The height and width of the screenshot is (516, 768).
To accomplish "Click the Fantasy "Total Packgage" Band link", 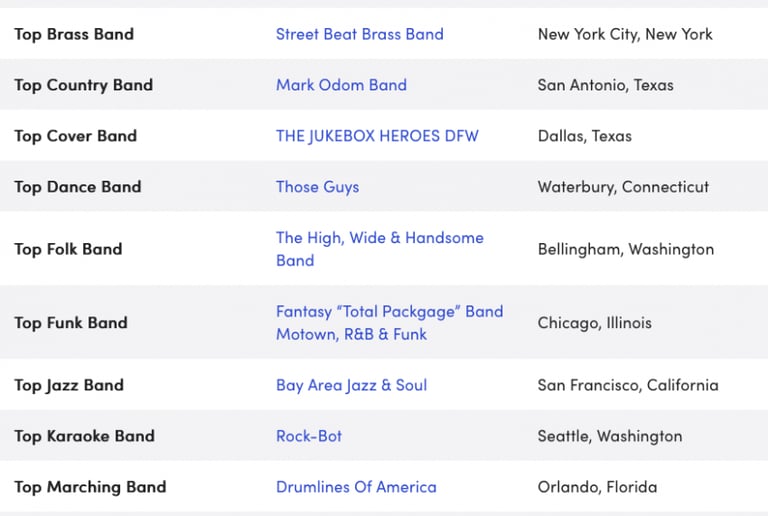I will coord(389,312).
